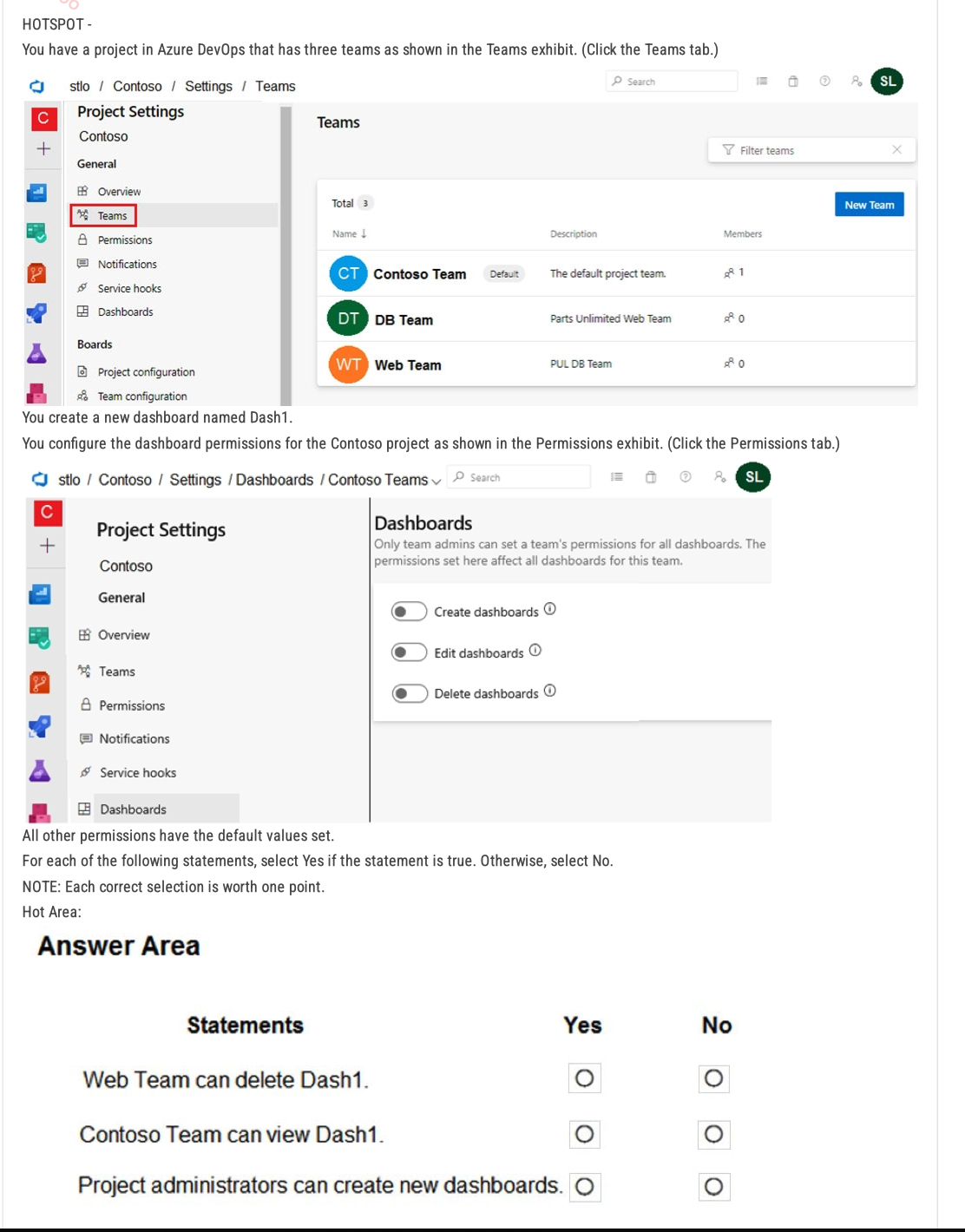965x1232 pixels.
Task: Click the Azure DevOps logo in top breadcrumb
Action: pyautogui.click(x=36, y=86)
